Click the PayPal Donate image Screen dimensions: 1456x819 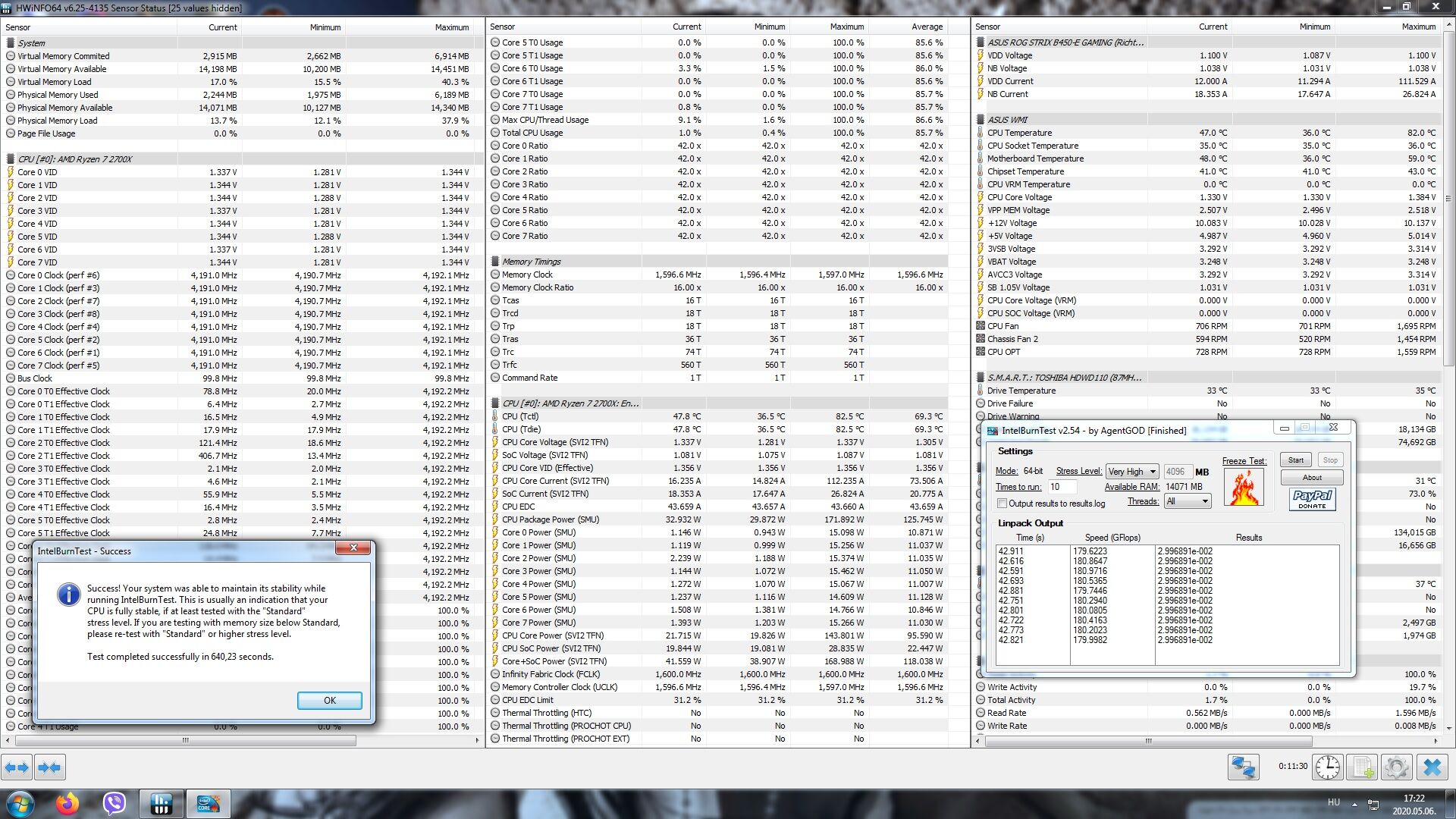coord(1312,499)
